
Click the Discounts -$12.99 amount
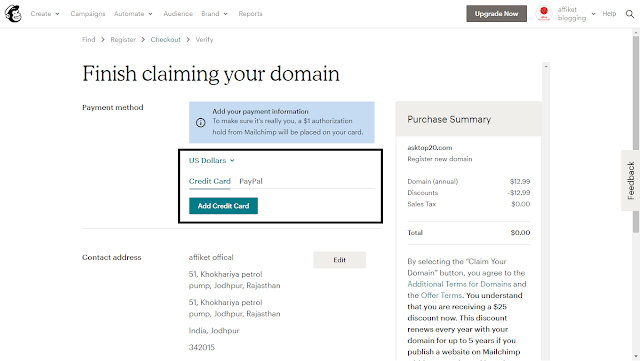pyautogui.click(x=519, y=193)
